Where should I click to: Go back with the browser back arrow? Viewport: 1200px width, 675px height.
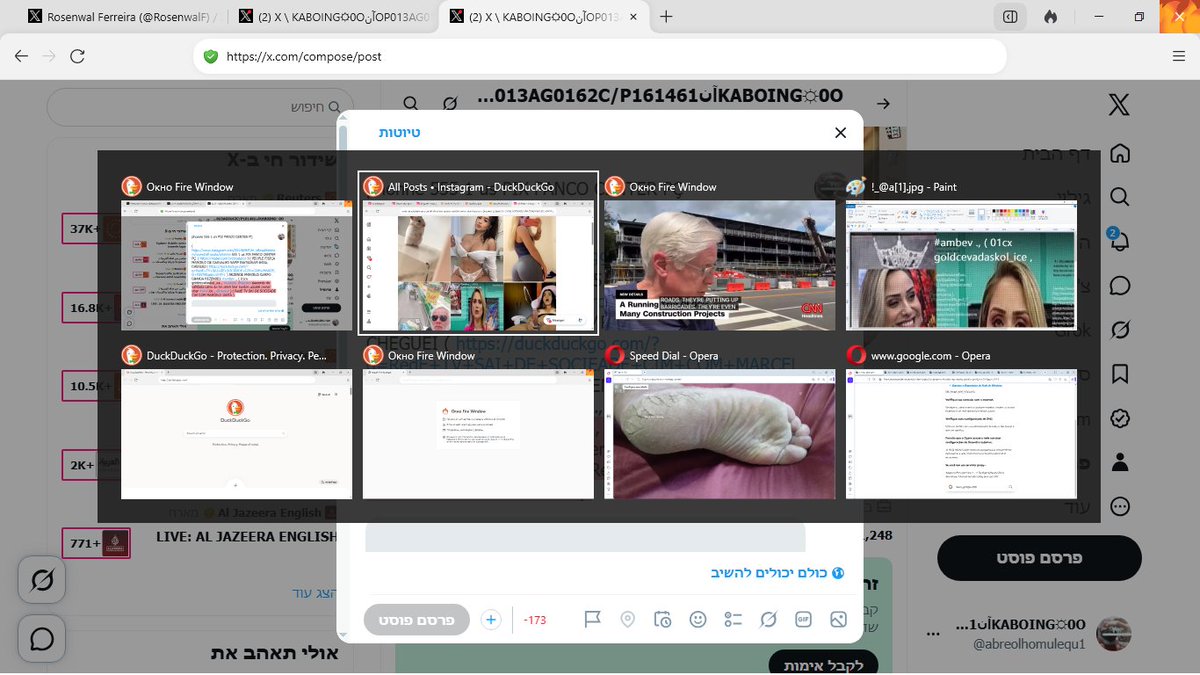[21, 57]
